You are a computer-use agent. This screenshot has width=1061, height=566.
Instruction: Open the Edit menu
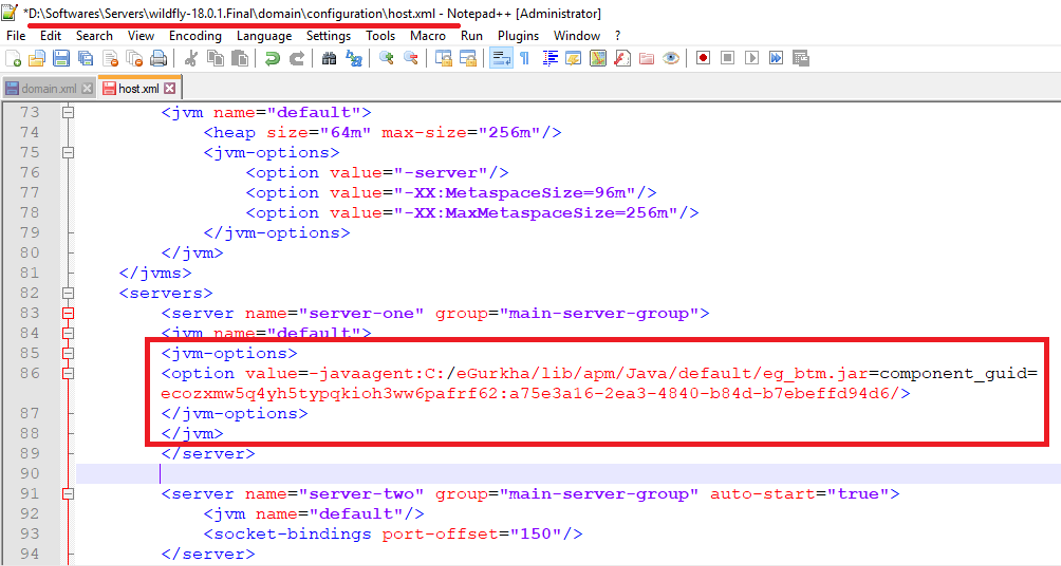point(51,36)
